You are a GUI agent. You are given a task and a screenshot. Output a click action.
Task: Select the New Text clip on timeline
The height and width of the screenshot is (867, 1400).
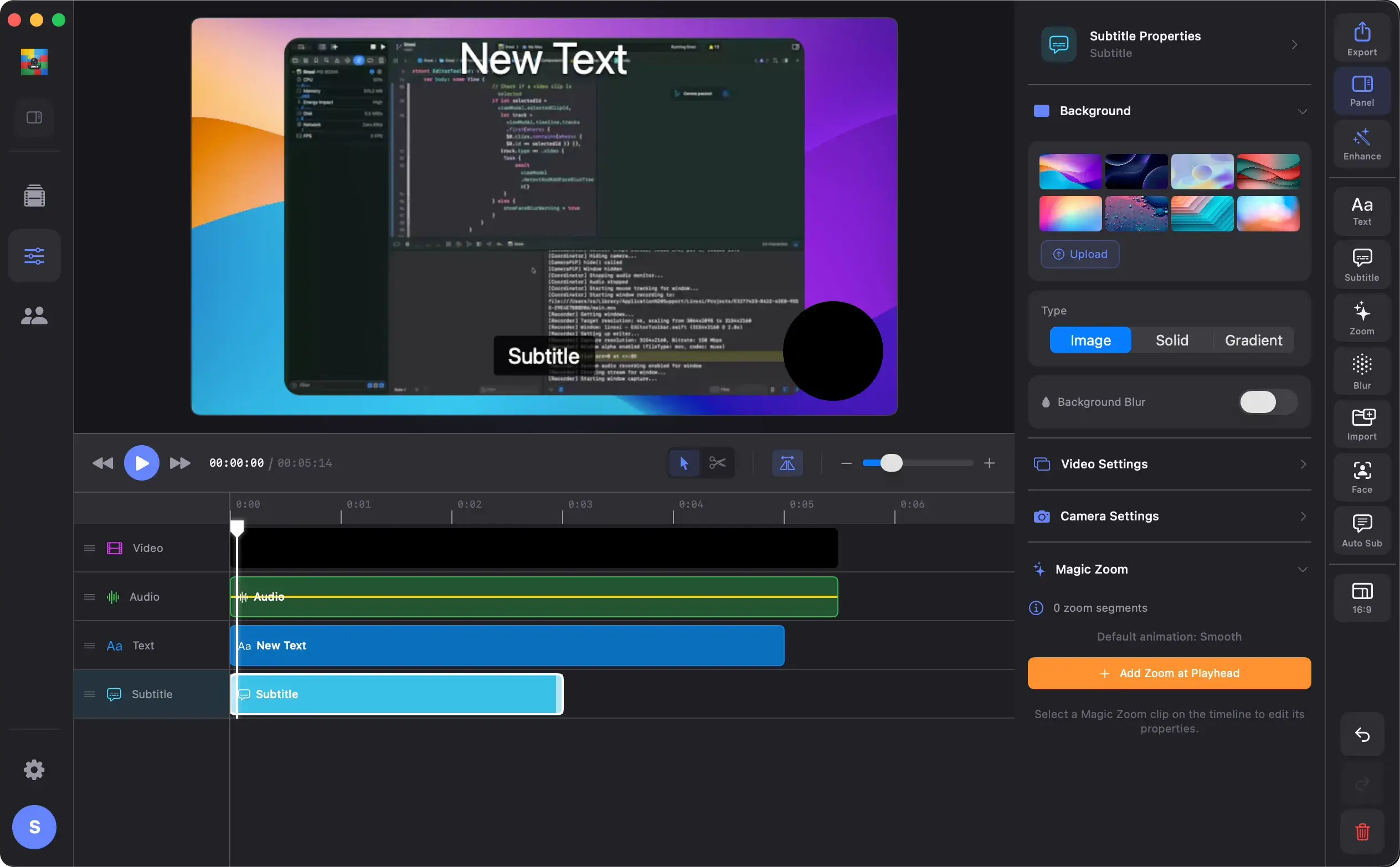(x=507, y=646)
